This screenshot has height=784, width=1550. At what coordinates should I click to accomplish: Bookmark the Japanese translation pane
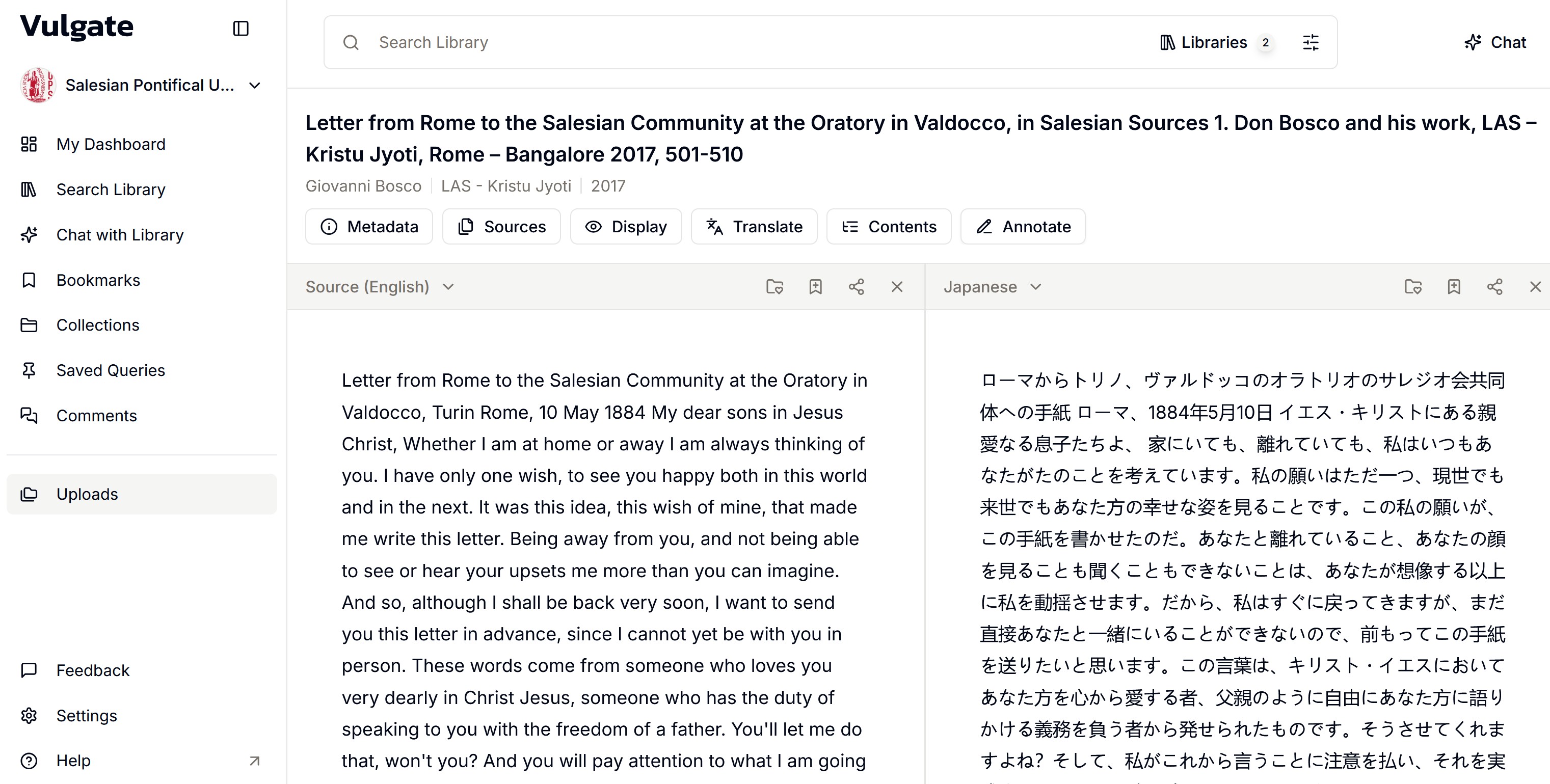pyautogui.click(x=1454, y=286)
